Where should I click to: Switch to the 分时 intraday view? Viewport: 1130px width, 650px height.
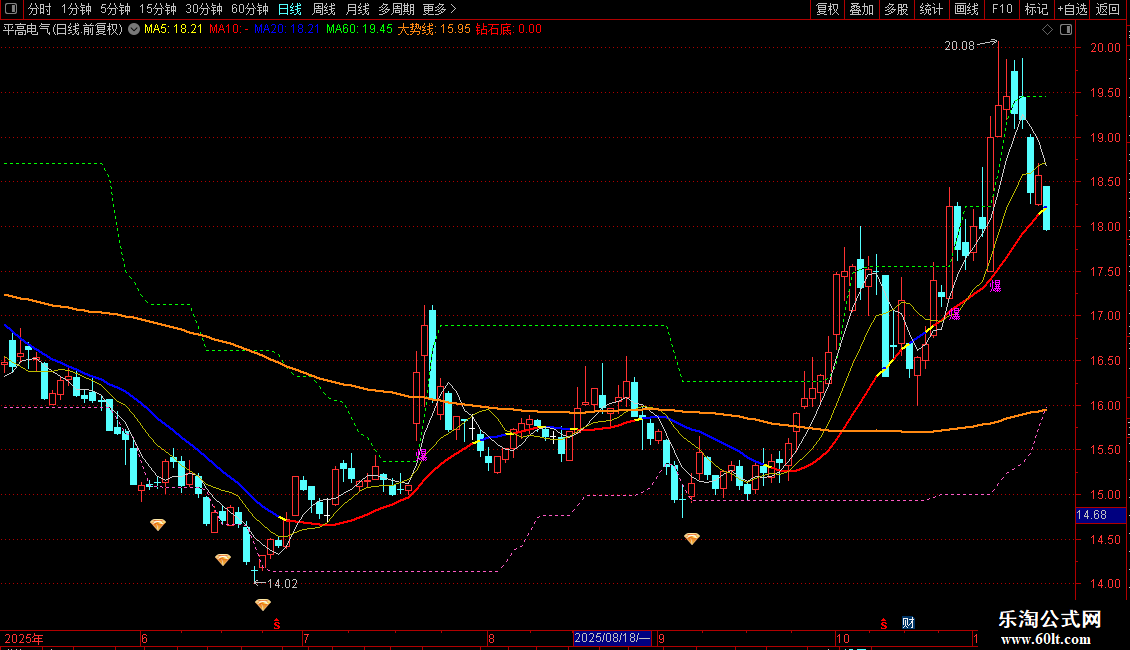tap(40, 9)
